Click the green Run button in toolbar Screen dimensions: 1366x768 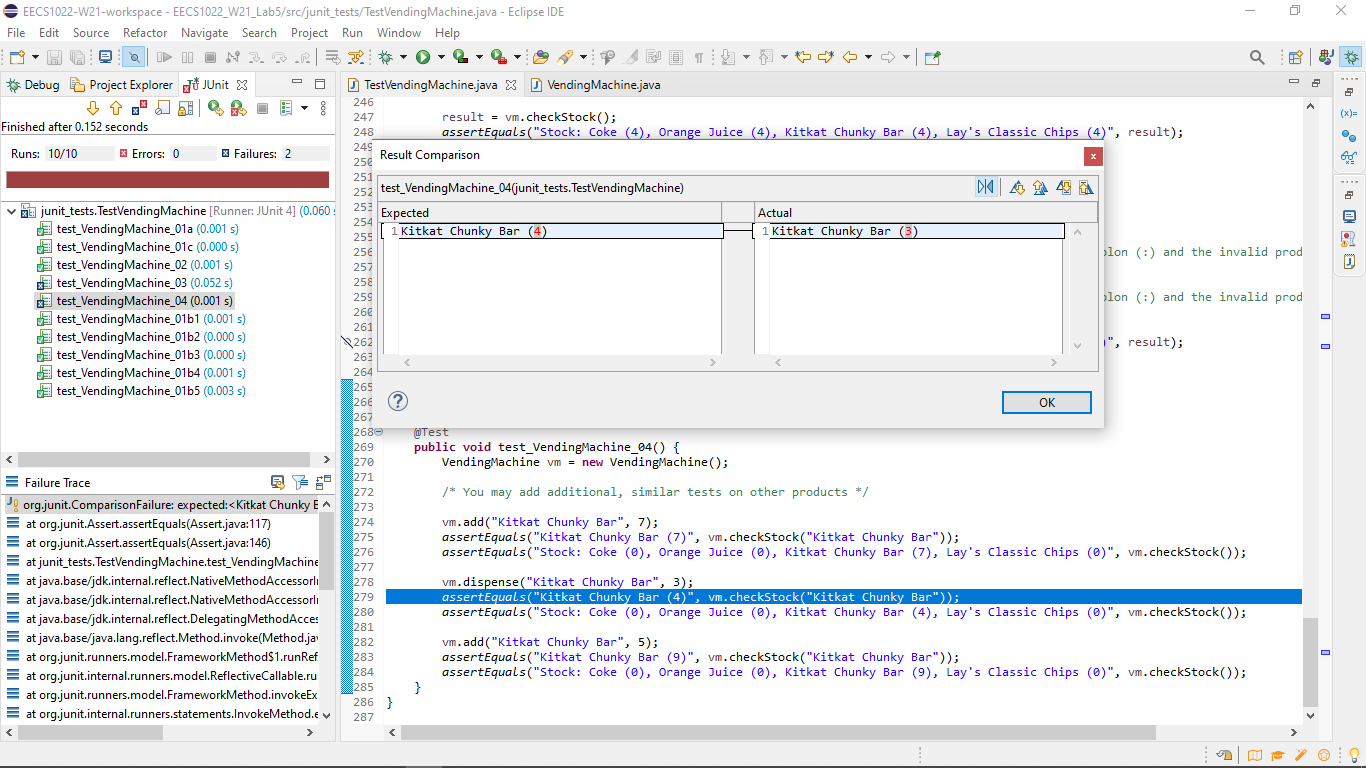click(423, 58)
